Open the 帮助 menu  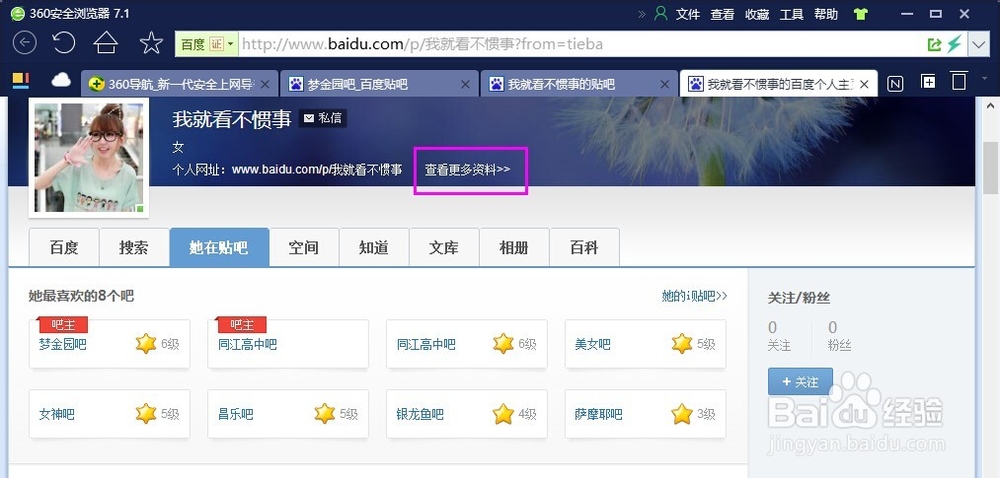point(826,14)
